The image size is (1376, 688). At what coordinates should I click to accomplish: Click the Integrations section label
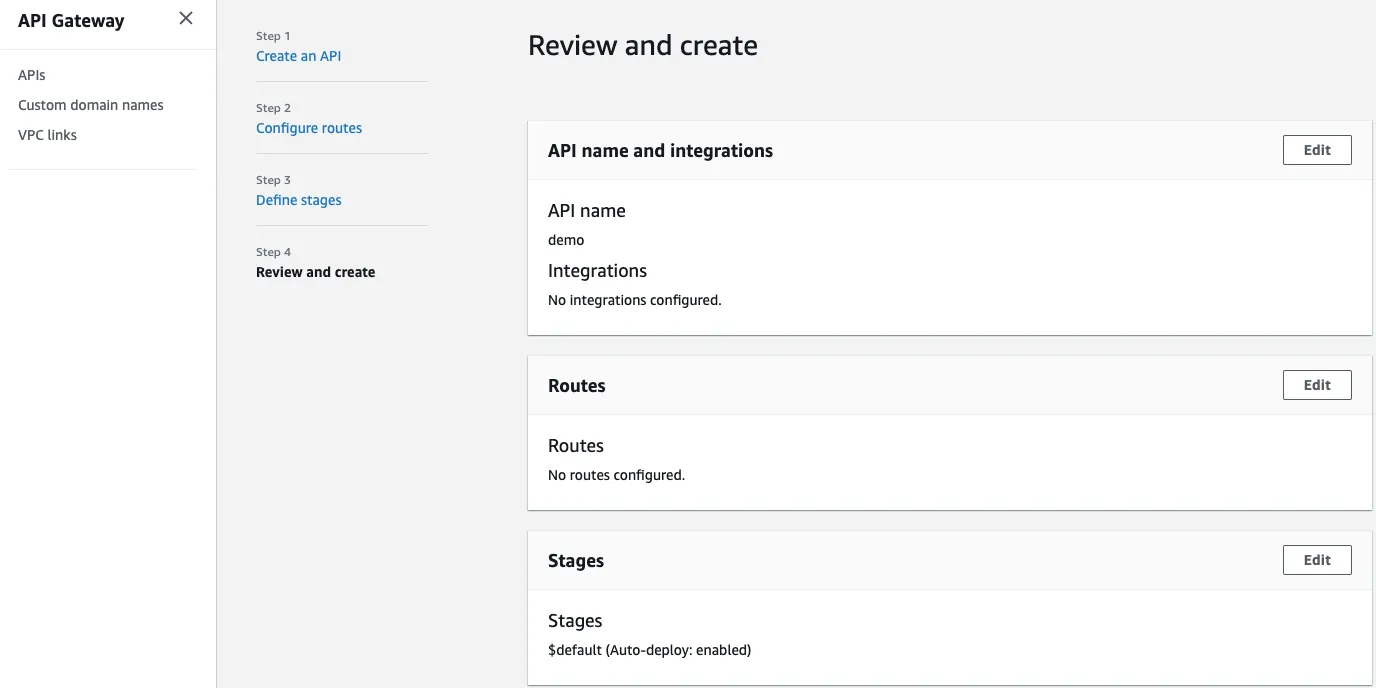597,270
